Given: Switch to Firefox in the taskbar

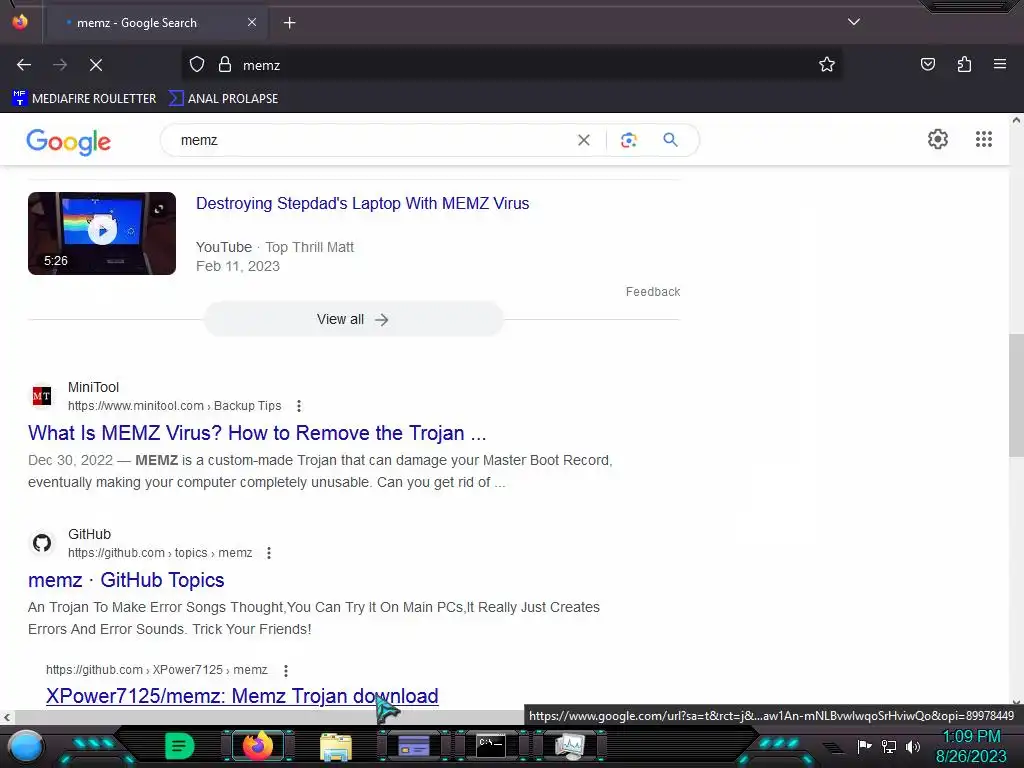Looking at the screenshot, I should click(257, 746).
